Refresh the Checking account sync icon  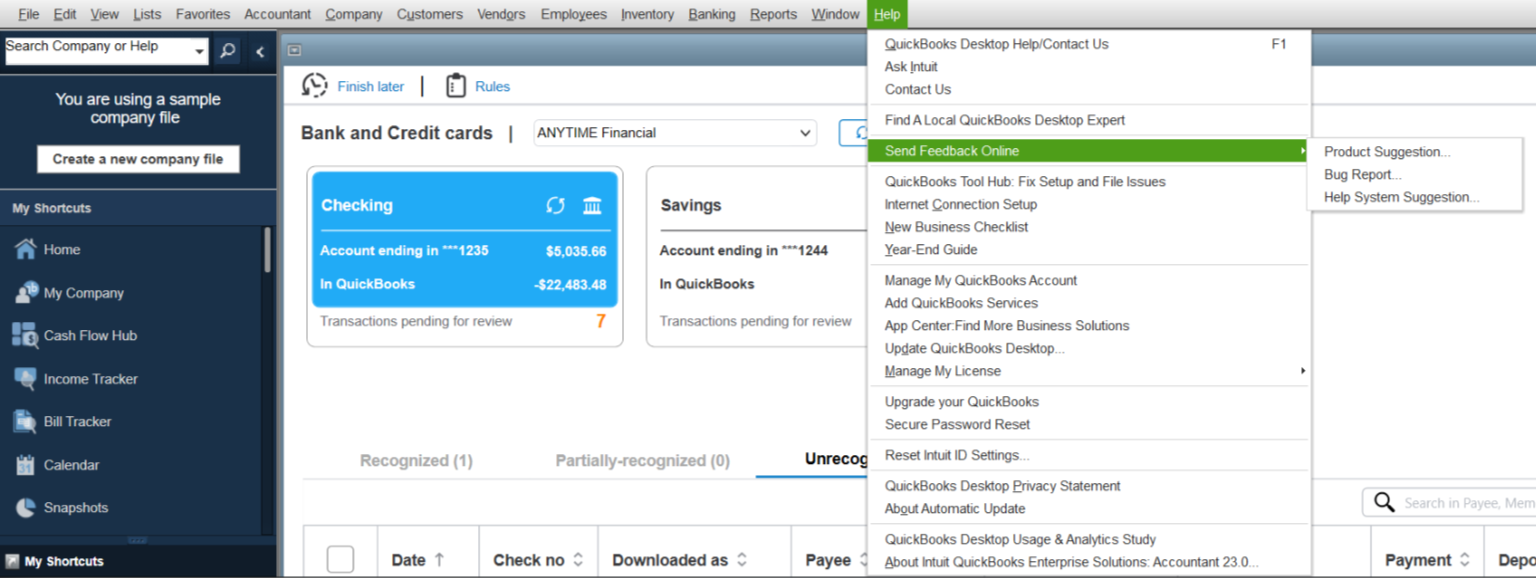tap(555, 205)
